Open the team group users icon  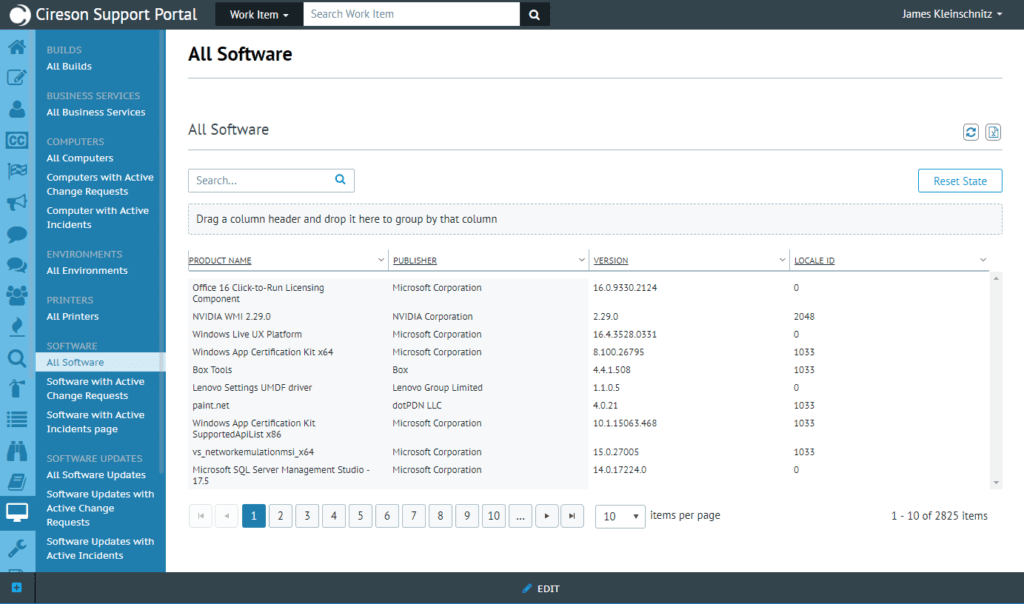point(17,296)
